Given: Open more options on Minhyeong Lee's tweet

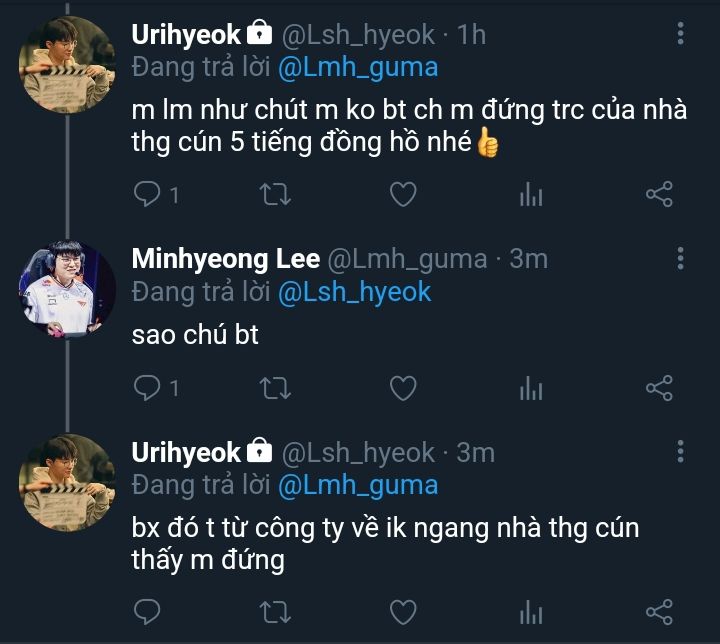Looking at the screenshot, I should pyautogui.click(x=680, y=258).
